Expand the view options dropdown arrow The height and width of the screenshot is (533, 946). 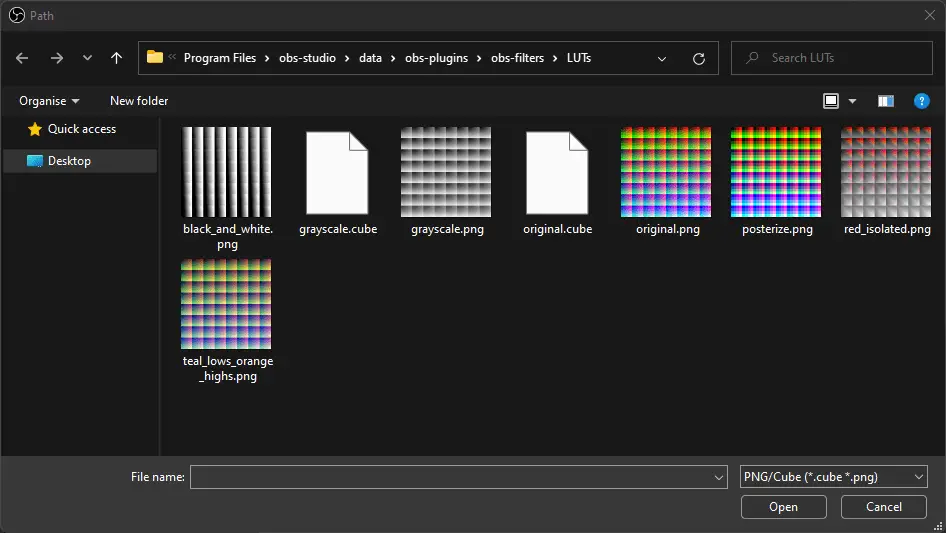point(852,101)
